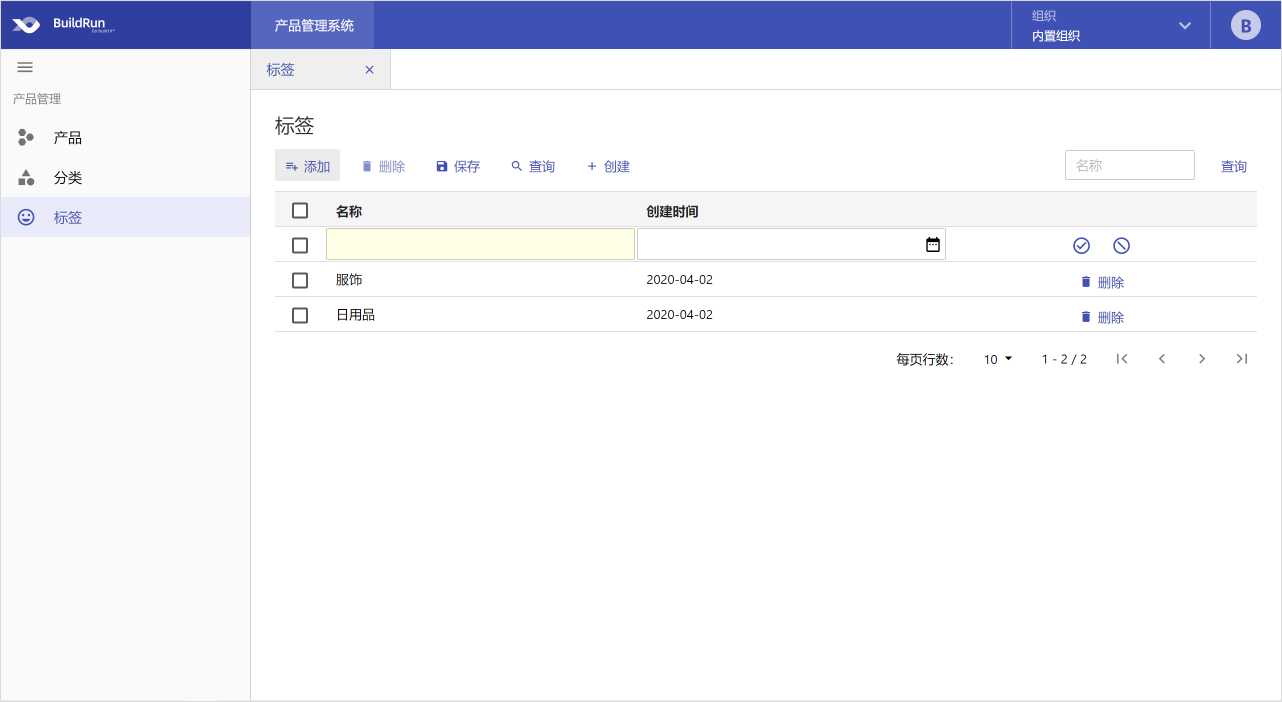Click the 查询 button beside search field
Image resolution: width=1282 pixels, height=702 pixels.
1234,166
